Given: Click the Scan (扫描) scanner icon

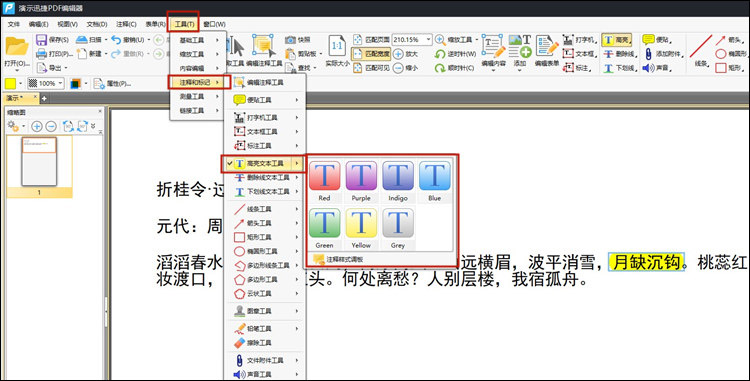Looking at the screenshot, I should click(81, 40).
